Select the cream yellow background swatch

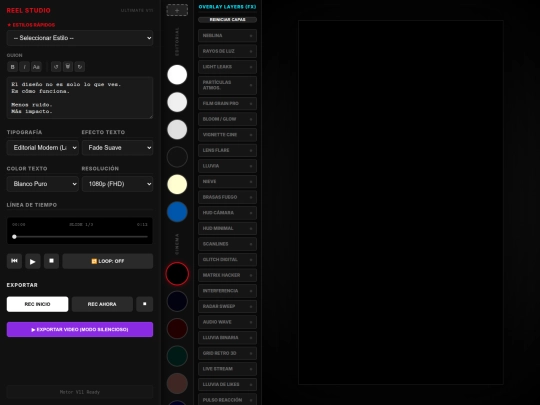tap(177, 184)
